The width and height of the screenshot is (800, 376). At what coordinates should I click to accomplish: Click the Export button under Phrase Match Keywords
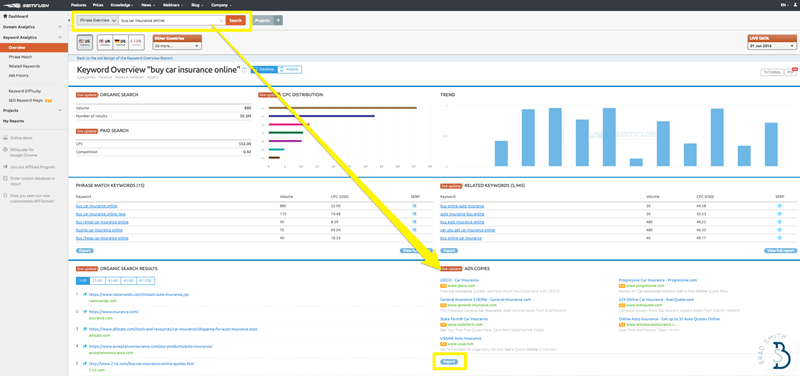(85, 251)
